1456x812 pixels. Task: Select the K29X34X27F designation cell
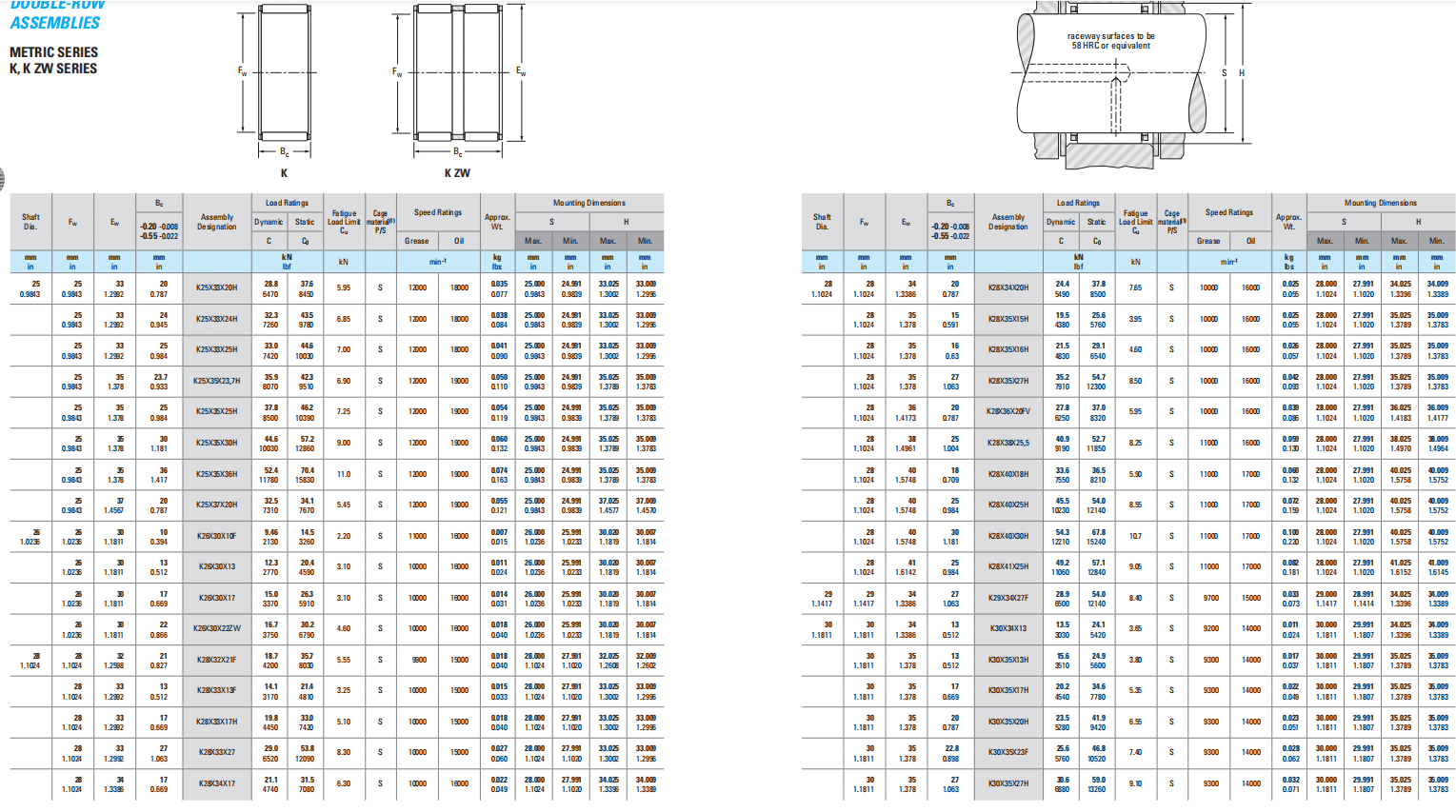(x=1008, y=598)
